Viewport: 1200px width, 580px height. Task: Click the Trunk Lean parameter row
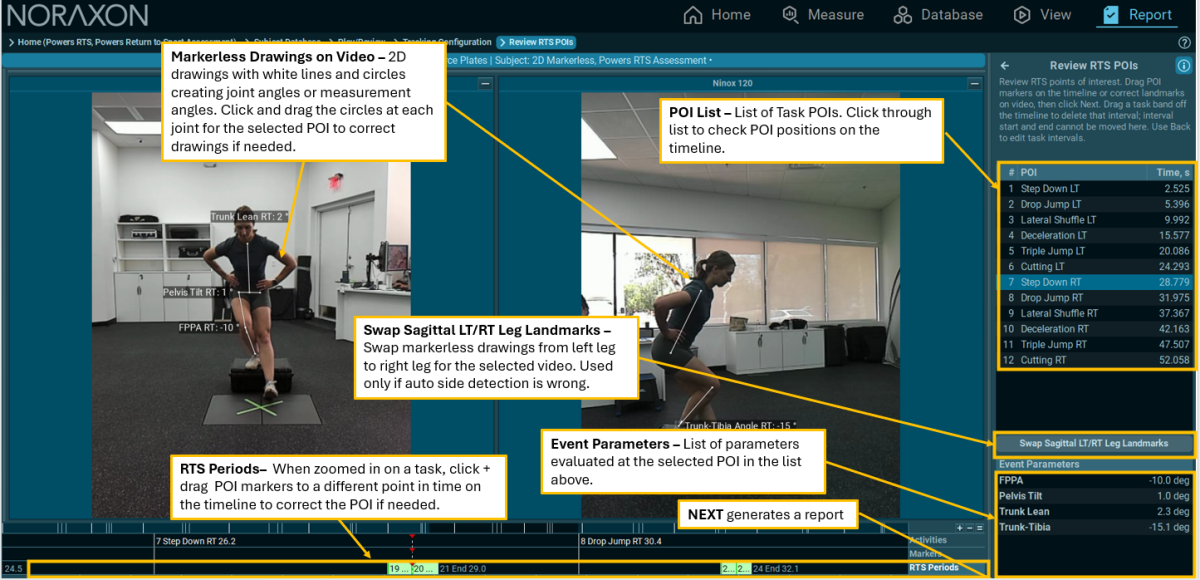click(1096, 512)
